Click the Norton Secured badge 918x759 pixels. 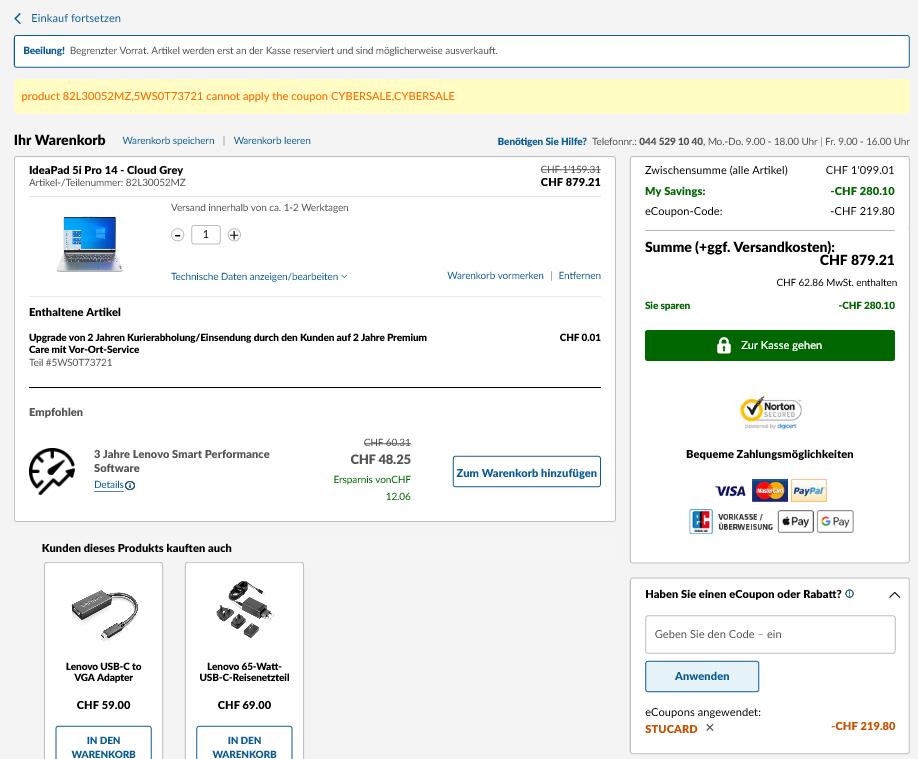point(769,410)
